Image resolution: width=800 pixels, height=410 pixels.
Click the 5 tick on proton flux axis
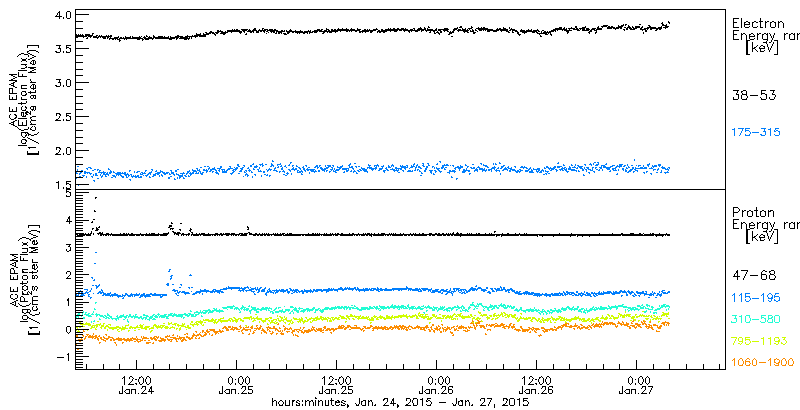click(x=68, y=194)
